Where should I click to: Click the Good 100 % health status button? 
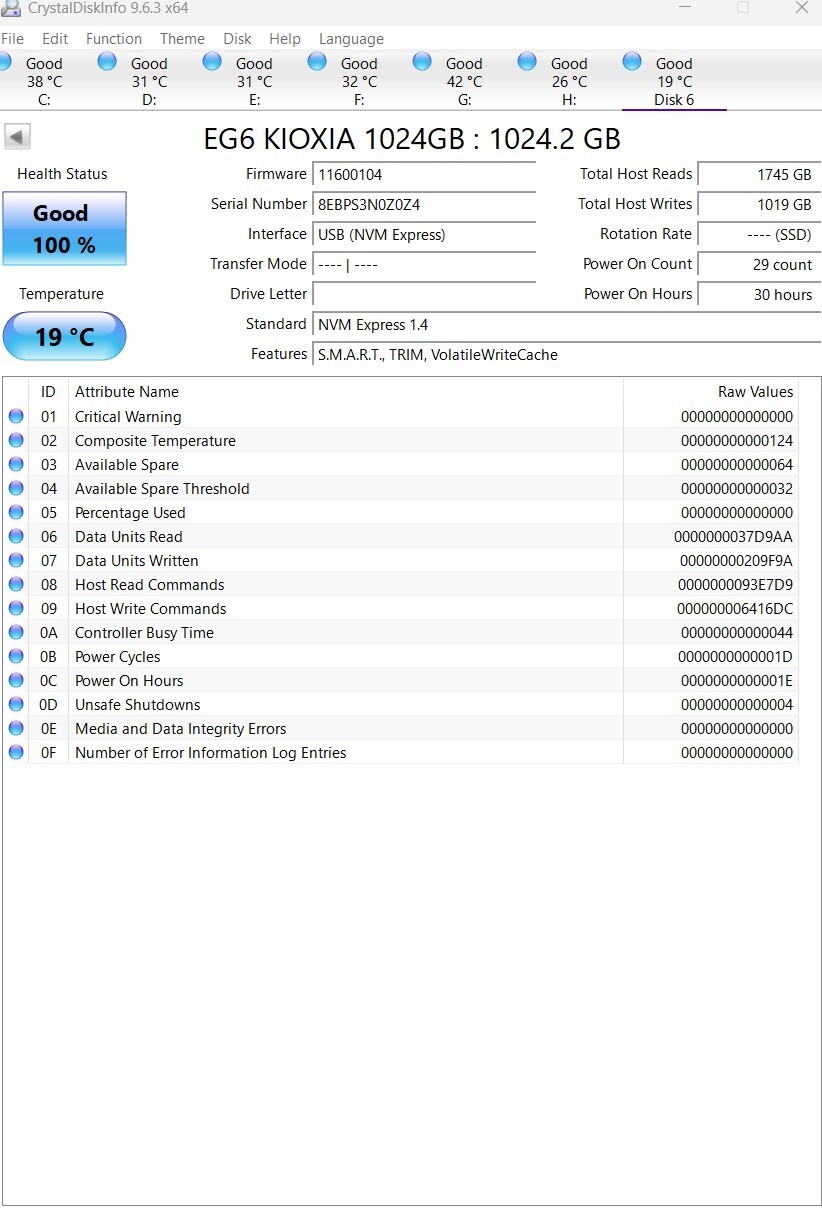click(64, 229)
